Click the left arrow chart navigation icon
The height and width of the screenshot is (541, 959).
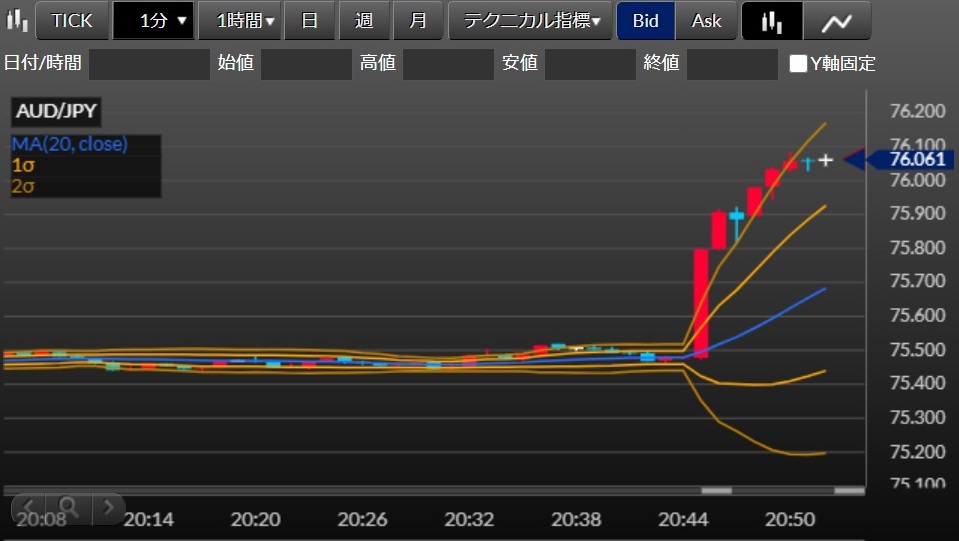[29, 507]
